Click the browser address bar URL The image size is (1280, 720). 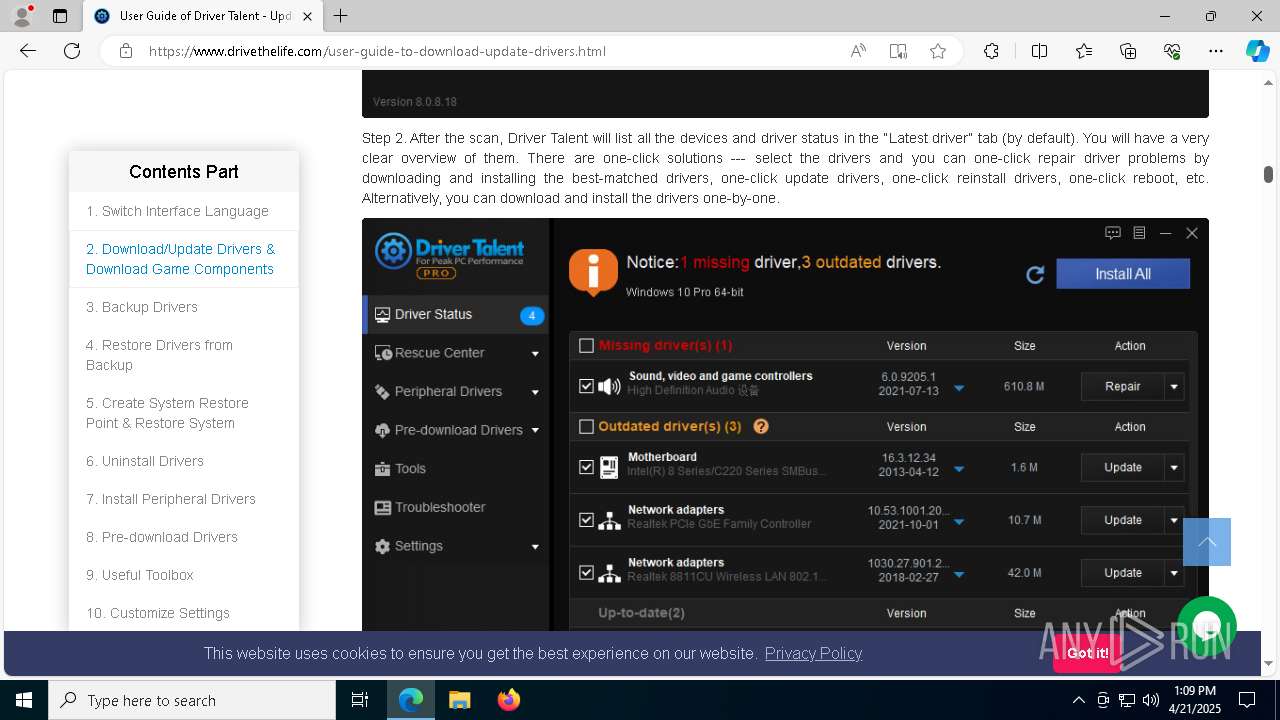[377, 51]
